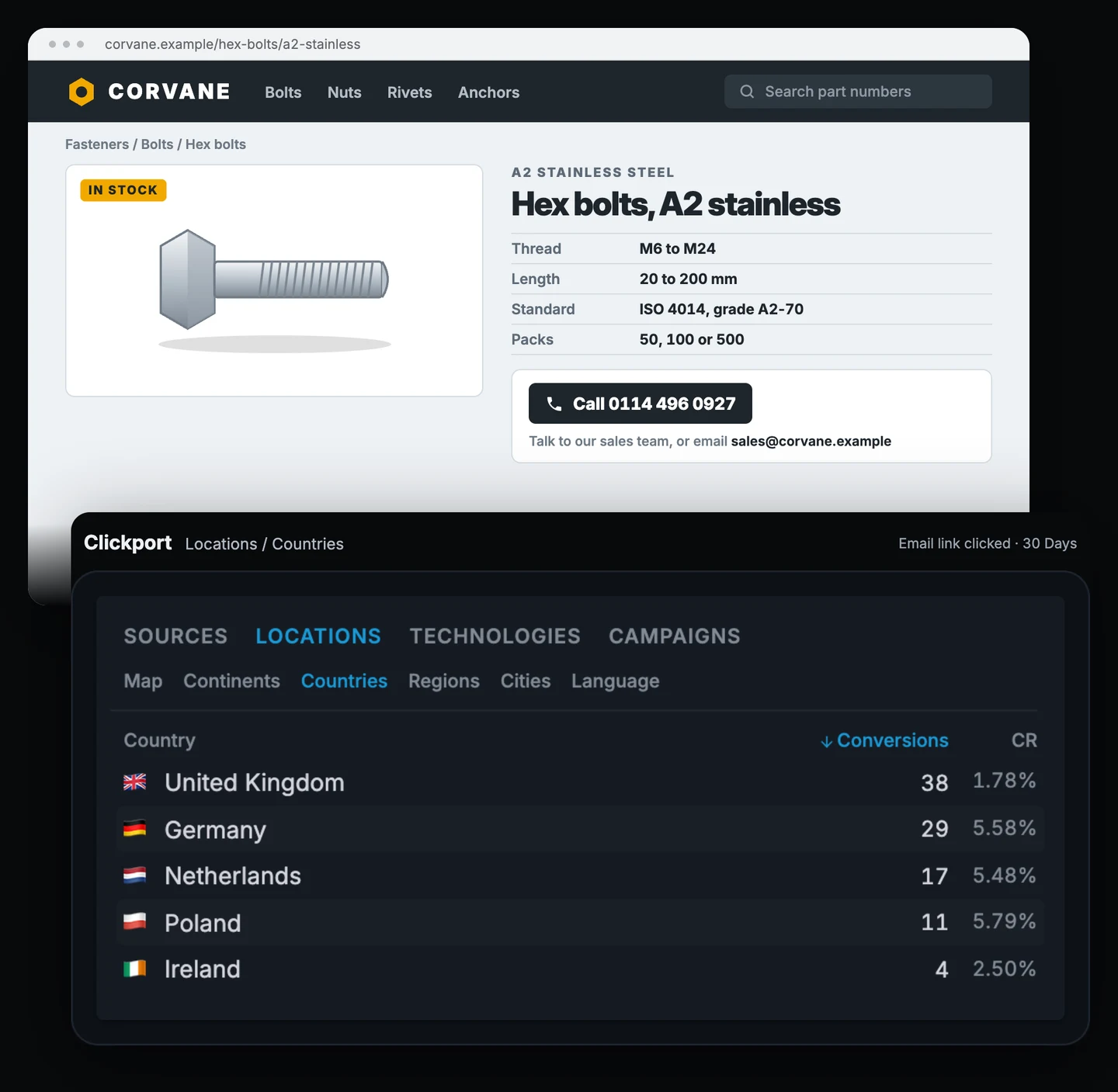1118x1092 pixels.
Task: Open the Cities sub-tab
Action: (526, 681)
